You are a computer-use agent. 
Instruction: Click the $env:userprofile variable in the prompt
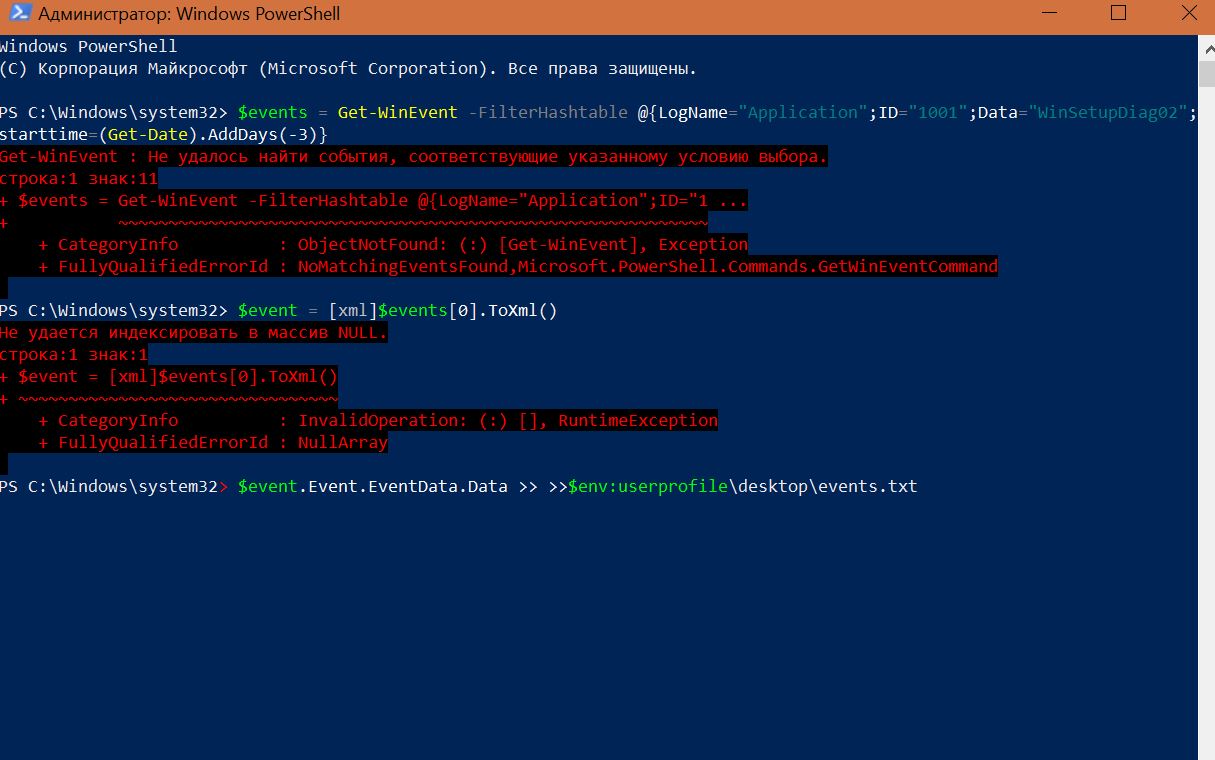pyautogui.click(x=647, y=486)
